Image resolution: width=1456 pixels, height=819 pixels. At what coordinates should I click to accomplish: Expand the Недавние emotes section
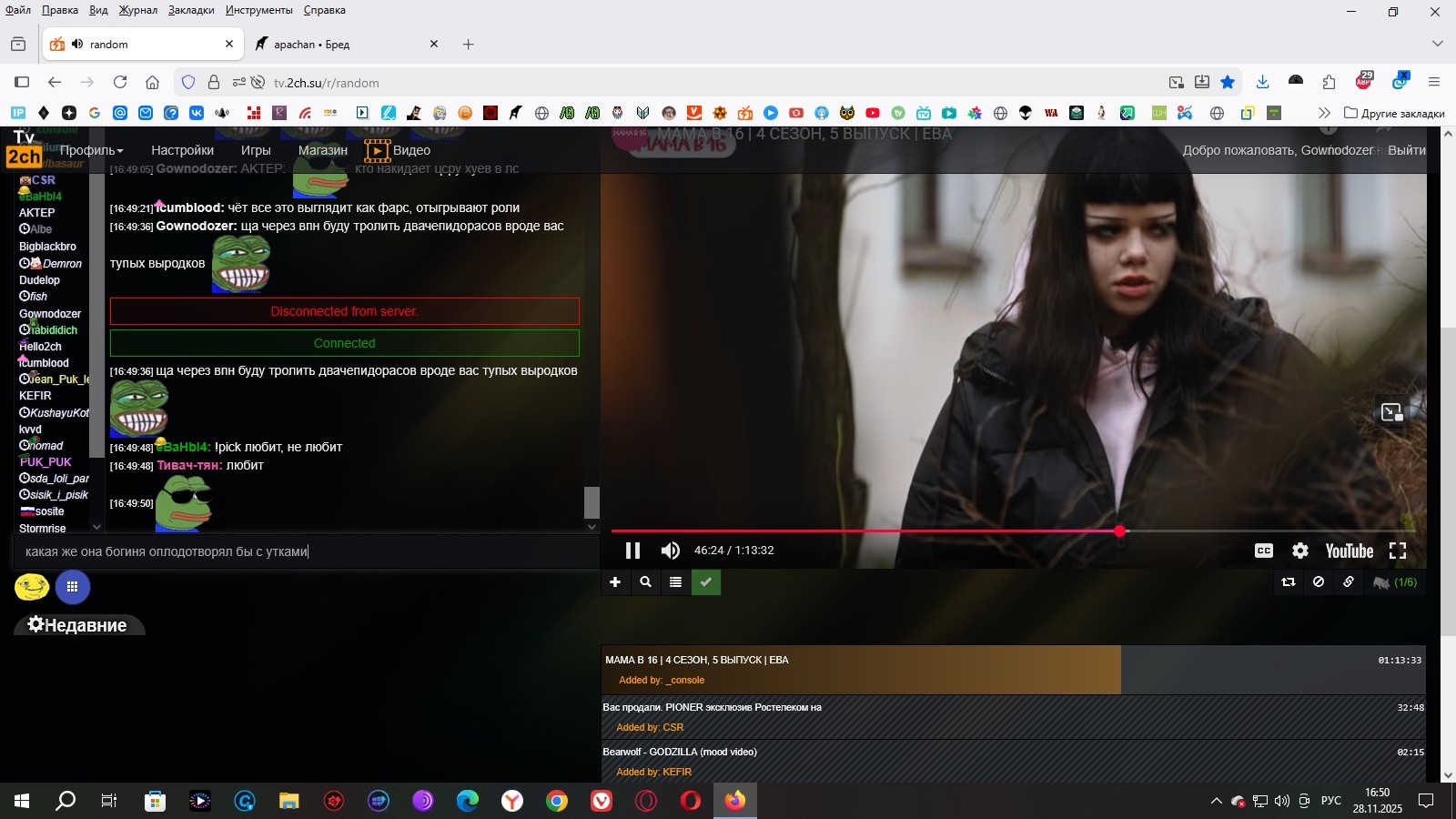click(78, 625)
